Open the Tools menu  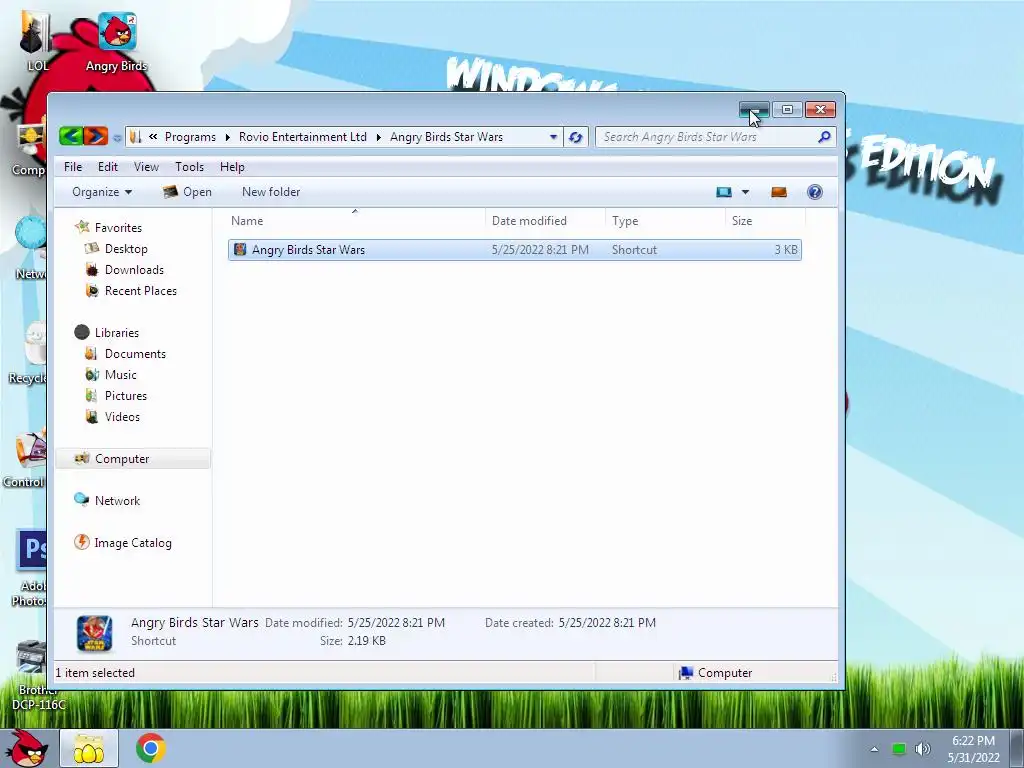[189, 167]
